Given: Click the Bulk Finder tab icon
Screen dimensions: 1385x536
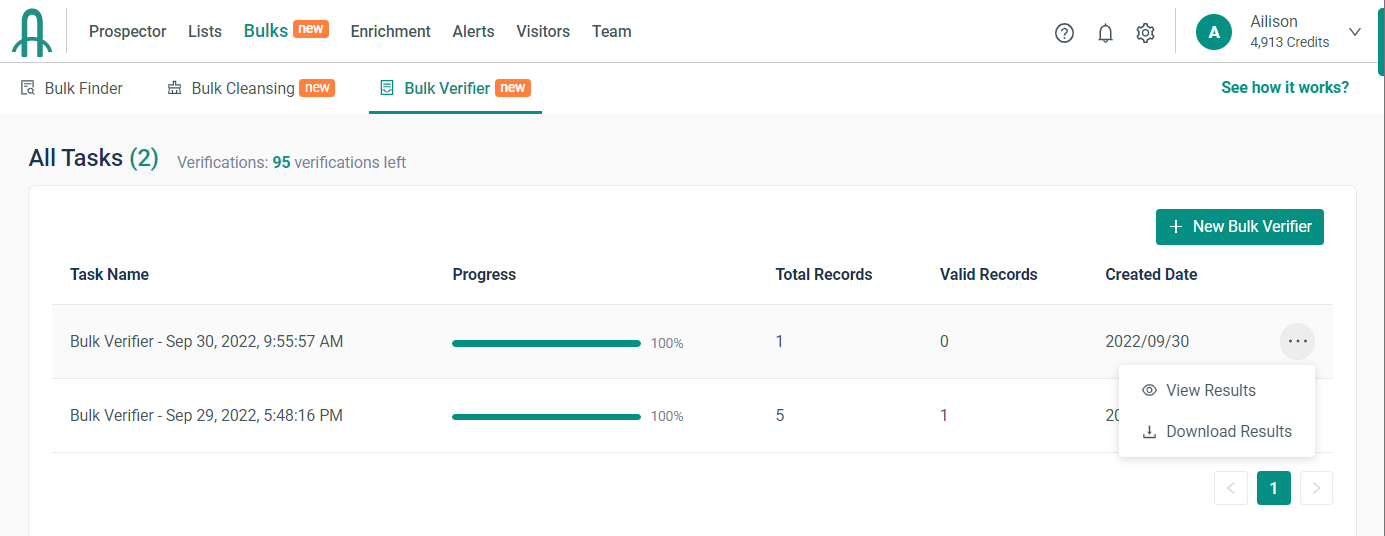Looking at the screenshot, I should 28,88.
